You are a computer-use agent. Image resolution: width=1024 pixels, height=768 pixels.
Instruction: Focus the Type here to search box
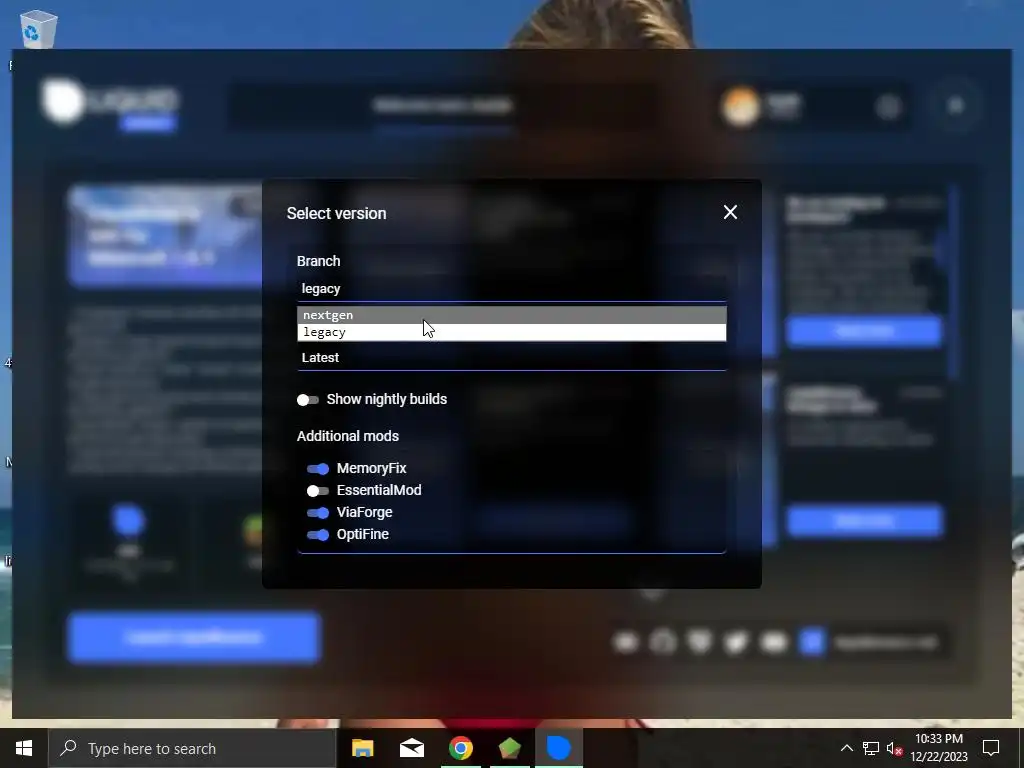tap(192, 748)
